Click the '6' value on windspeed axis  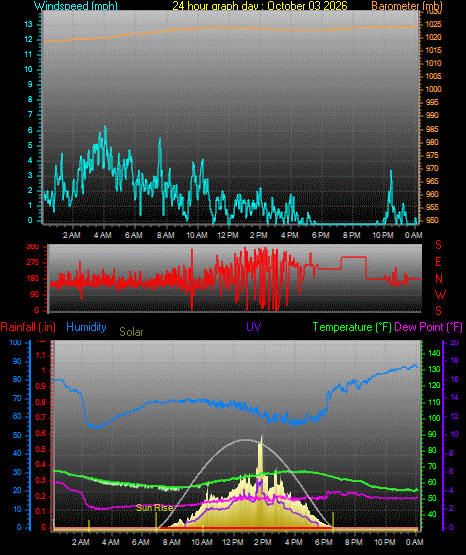click(30, 130)
